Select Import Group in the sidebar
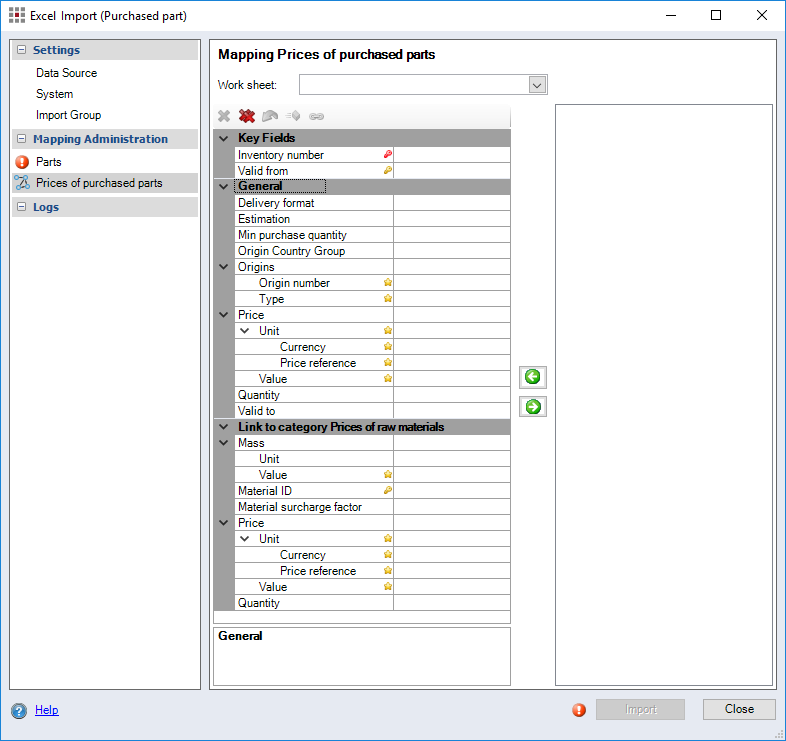 [x=68, y=115]
